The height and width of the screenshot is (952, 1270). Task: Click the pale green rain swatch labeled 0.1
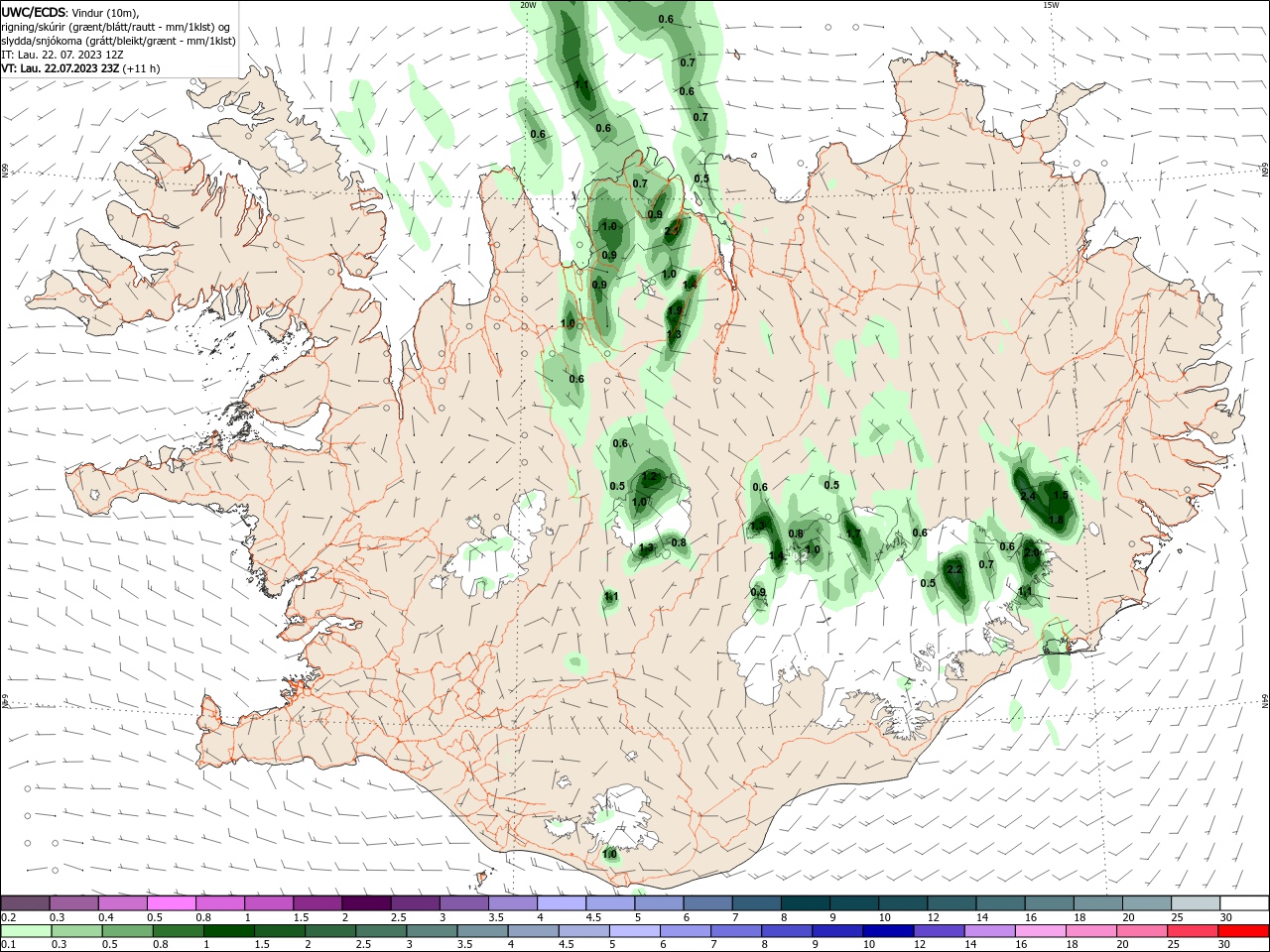[x=26, y=931]
